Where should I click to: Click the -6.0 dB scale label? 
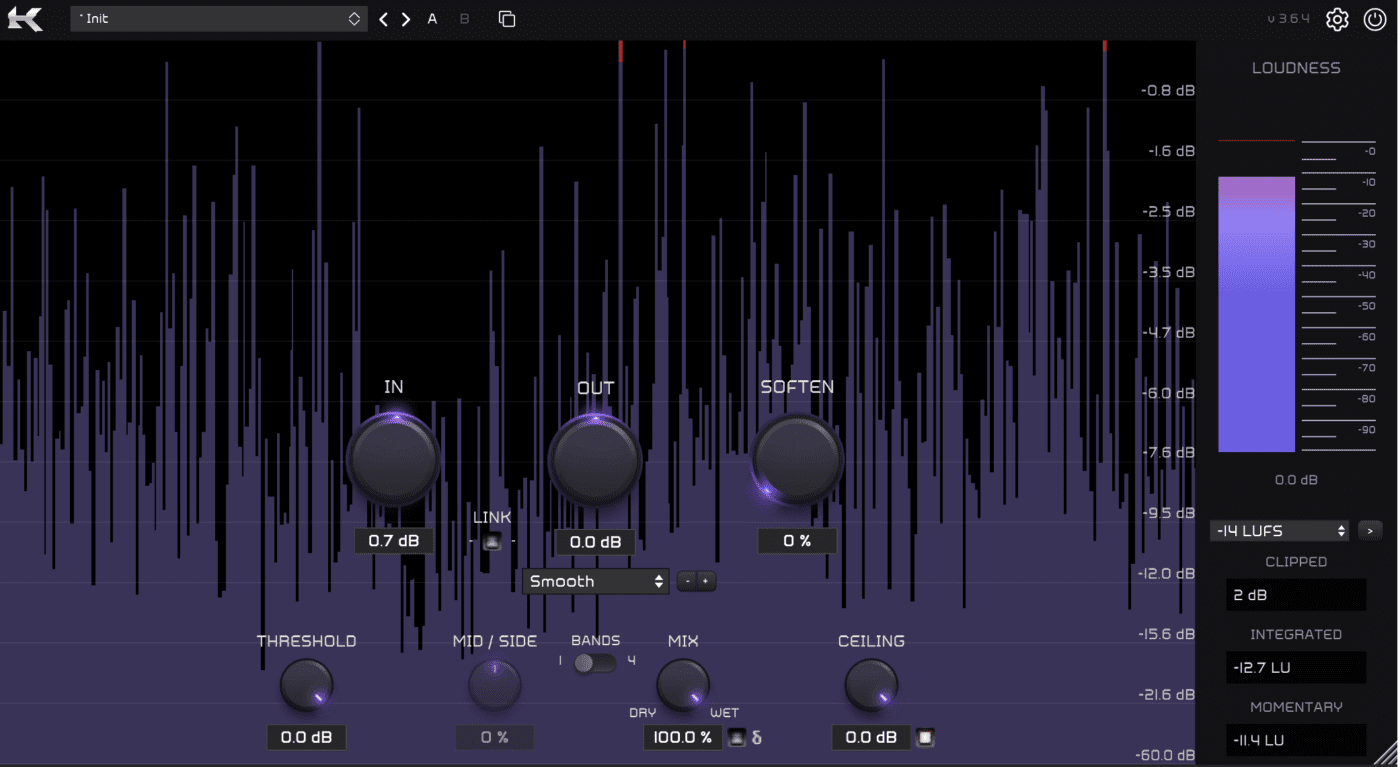pyautogui.click(x=1168, y=393)
